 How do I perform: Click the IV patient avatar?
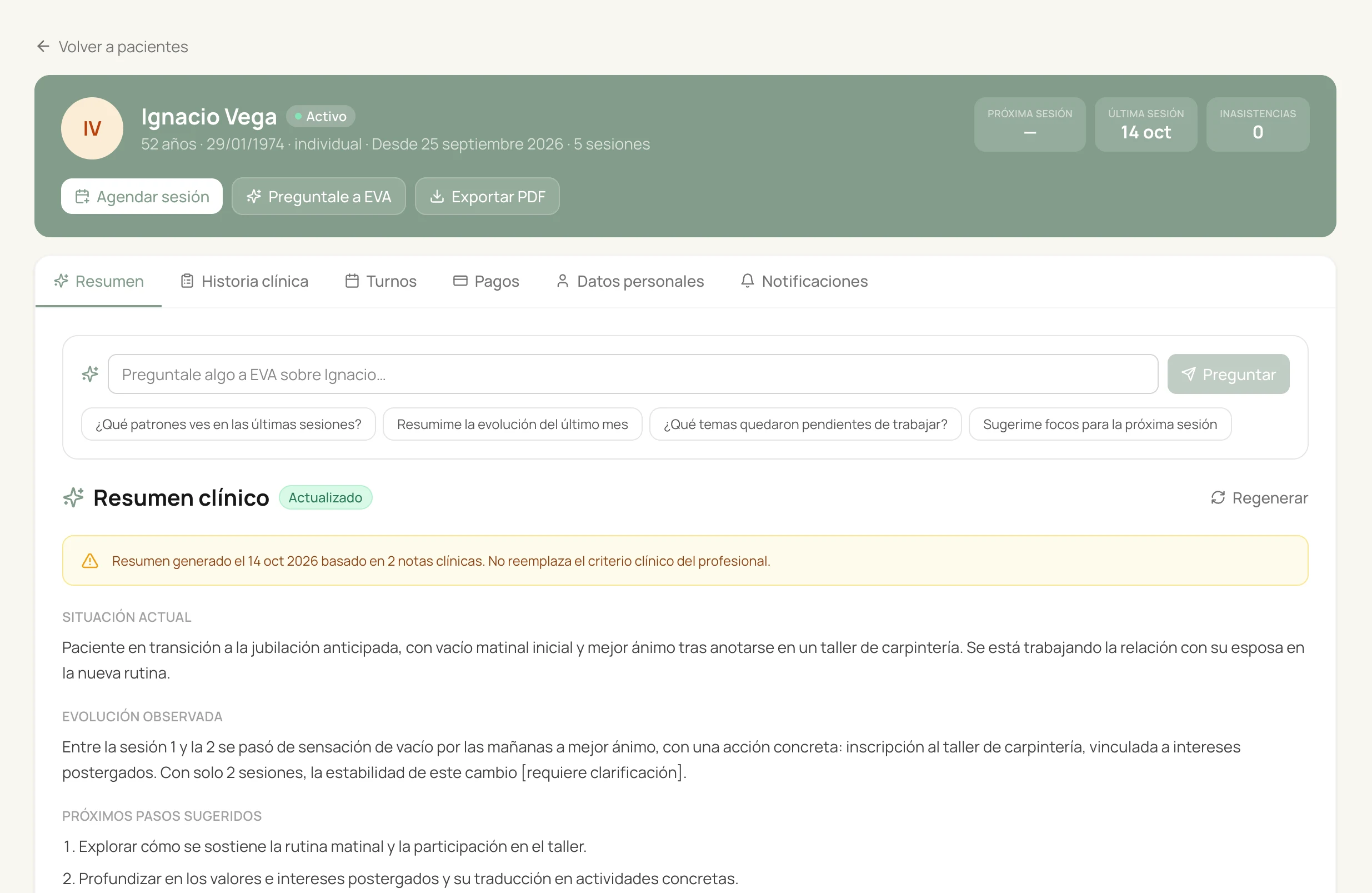(x=92, y=128)
